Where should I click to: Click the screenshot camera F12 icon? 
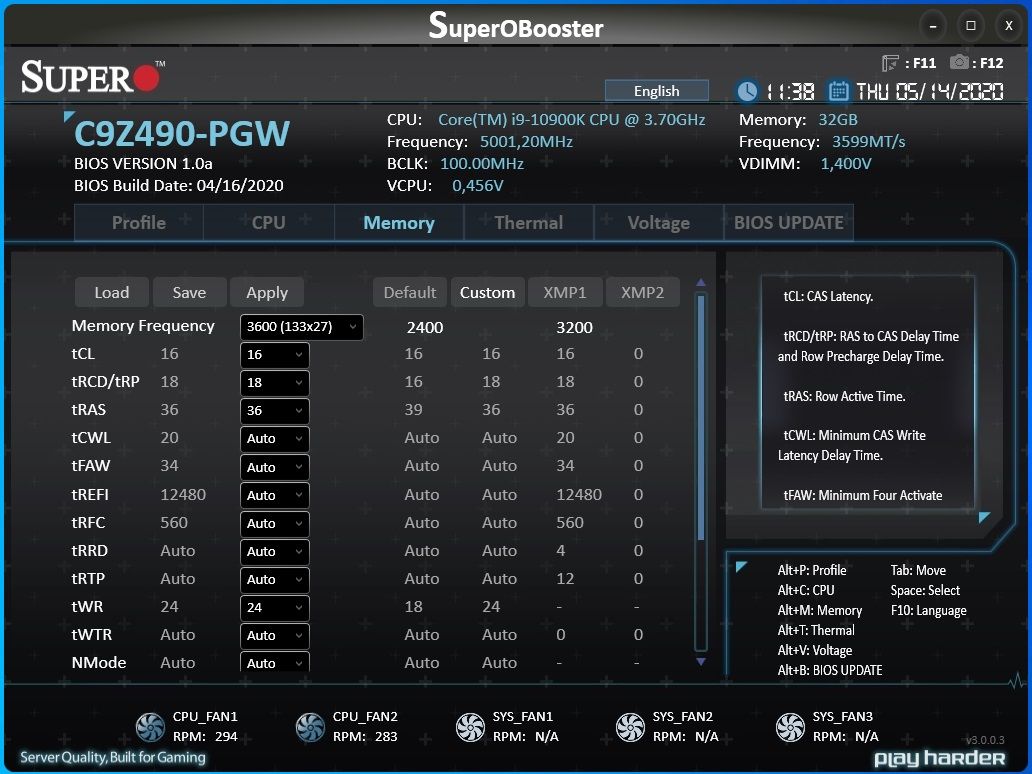click(959, 63)
